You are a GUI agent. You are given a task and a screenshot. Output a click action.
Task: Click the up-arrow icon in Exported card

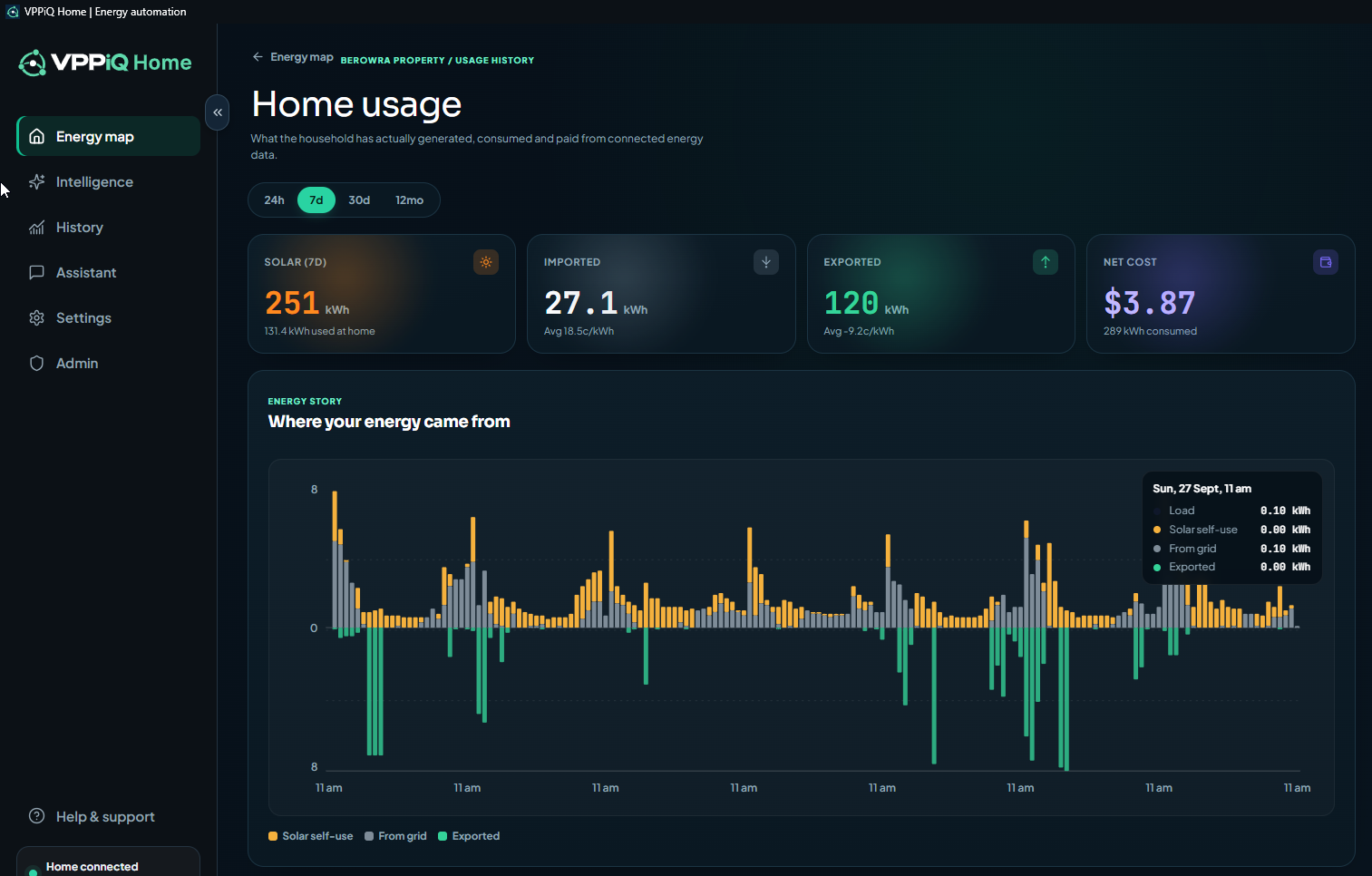tap(1046, 262)
